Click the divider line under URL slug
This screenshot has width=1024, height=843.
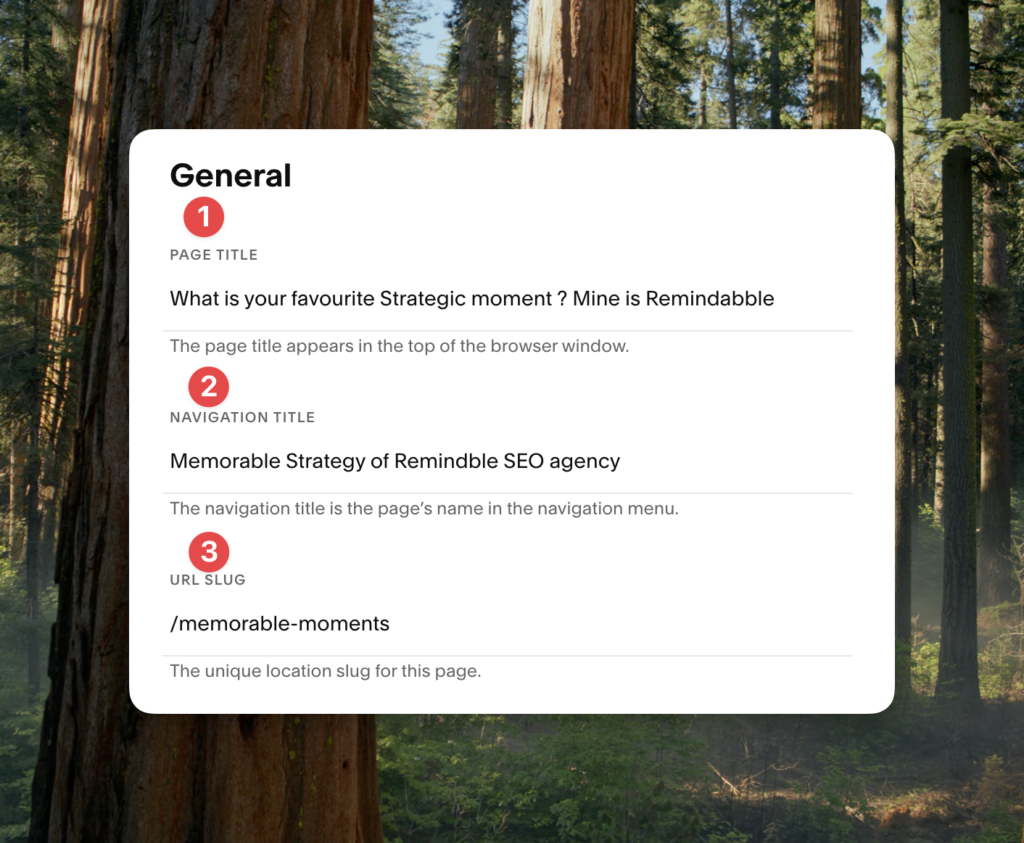coord(507,656)
